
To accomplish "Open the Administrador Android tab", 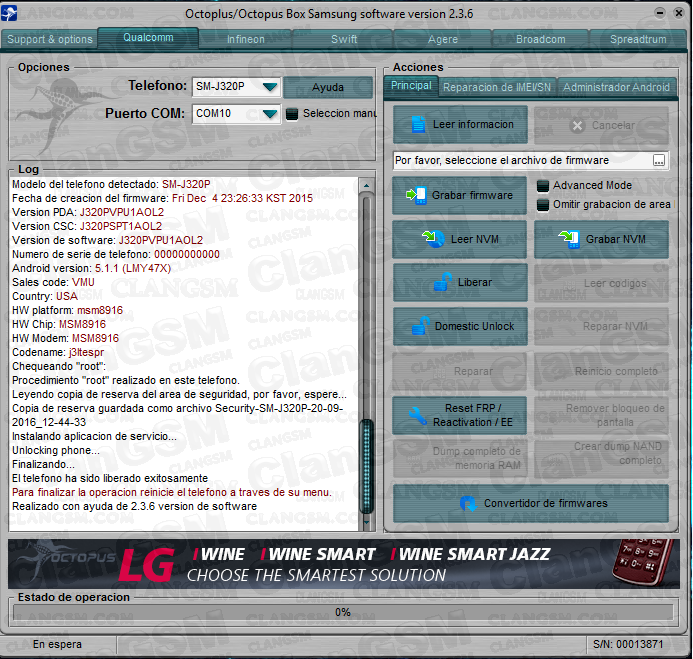I will pos(616,88).
